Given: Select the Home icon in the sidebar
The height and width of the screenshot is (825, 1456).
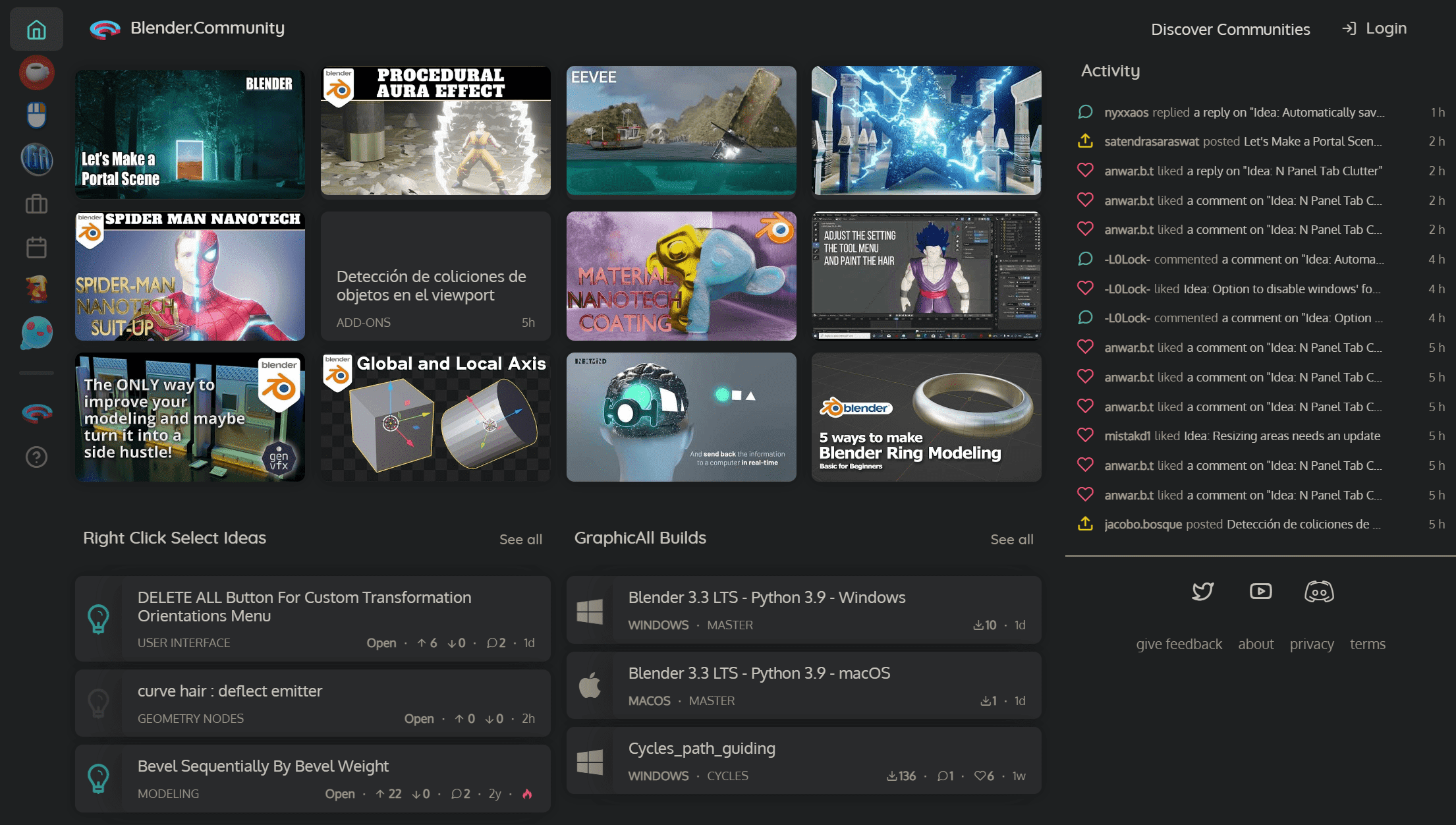Looking at the screenshot, I should [36, 29].
